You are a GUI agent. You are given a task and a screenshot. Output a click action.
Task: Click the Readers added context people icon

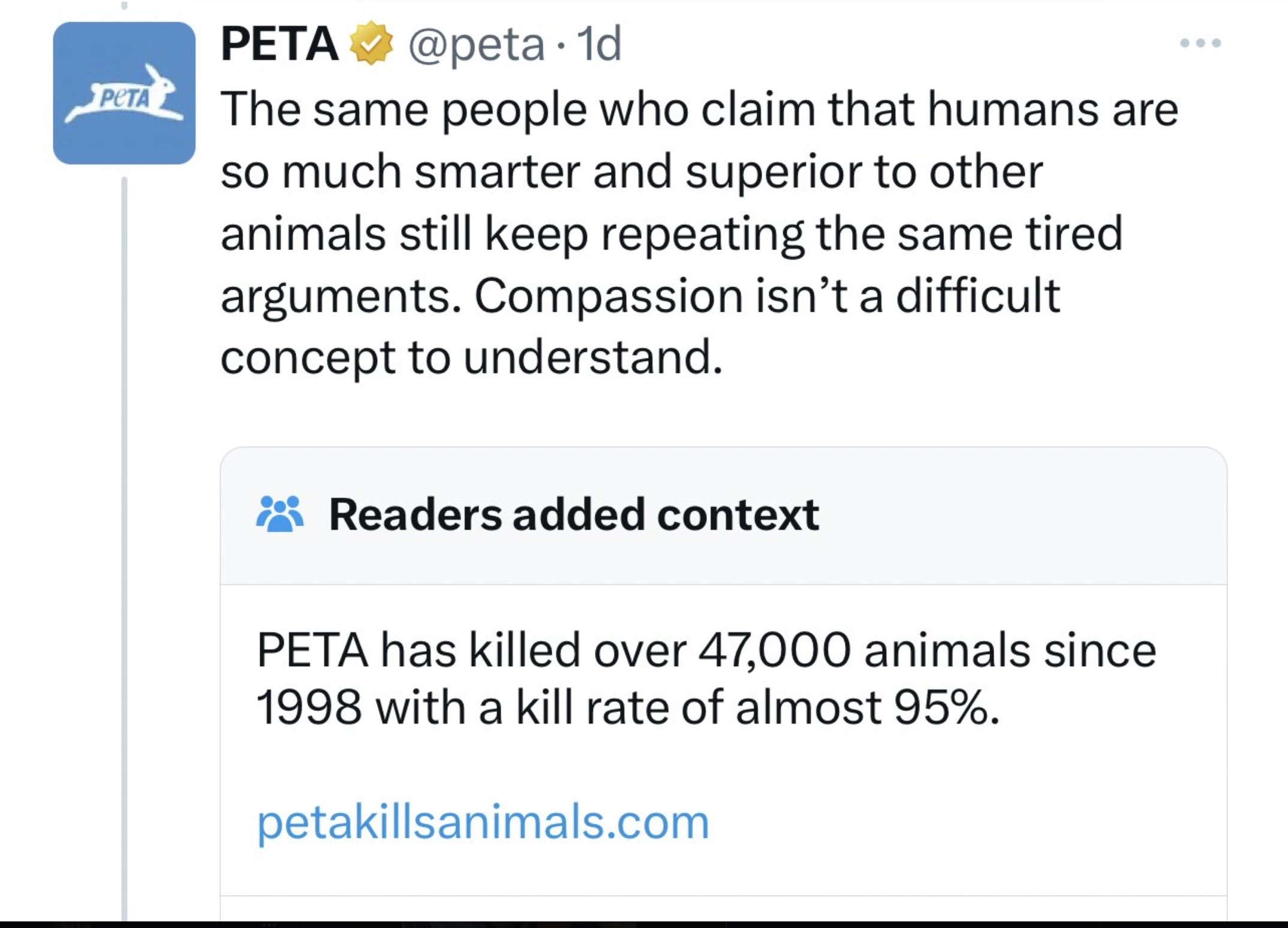pos(279,514)
